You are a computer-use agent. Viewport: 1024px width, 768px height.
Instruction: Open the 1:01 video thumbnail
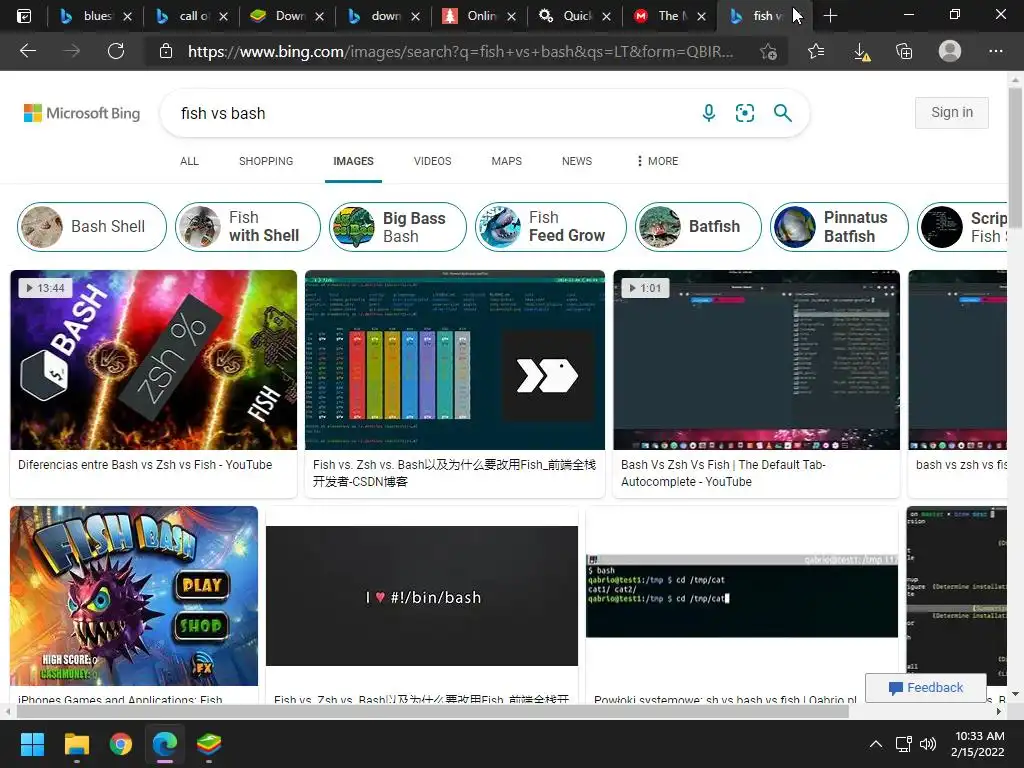click(x=756, y=360)
